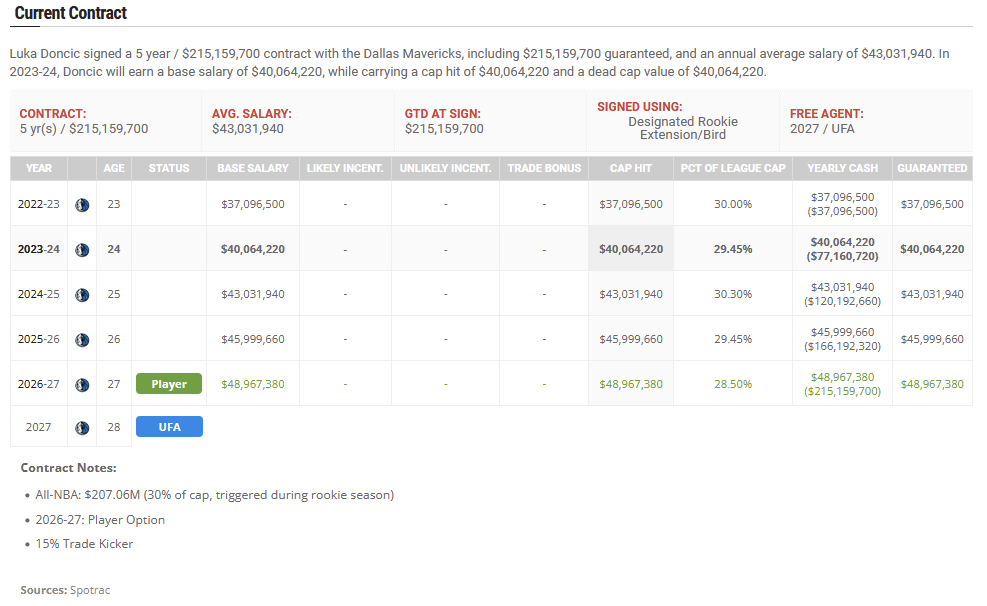Image resolution: width=987 pixels, height=606 pixels.
Task: Click the Mavericks logo in the 2027 row
Action: coord(82,428)
